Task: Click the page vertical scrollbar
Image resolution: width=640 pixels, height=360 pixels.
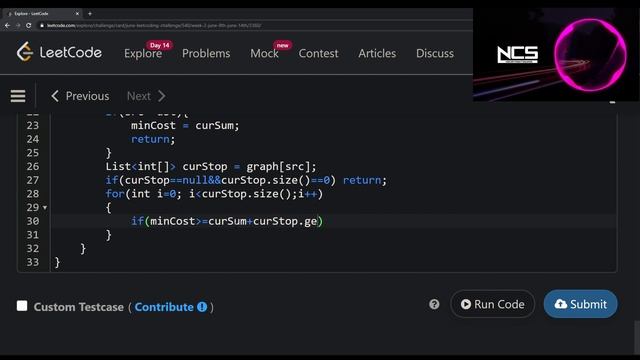Action: (x=637, y=337)
